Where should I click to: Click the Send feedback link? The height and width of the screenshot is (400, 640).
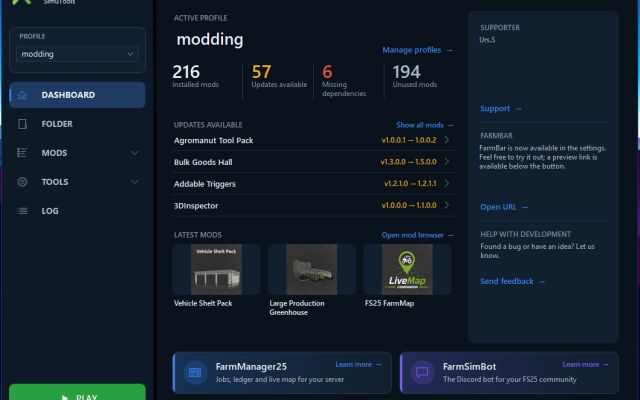click(512, 281)
